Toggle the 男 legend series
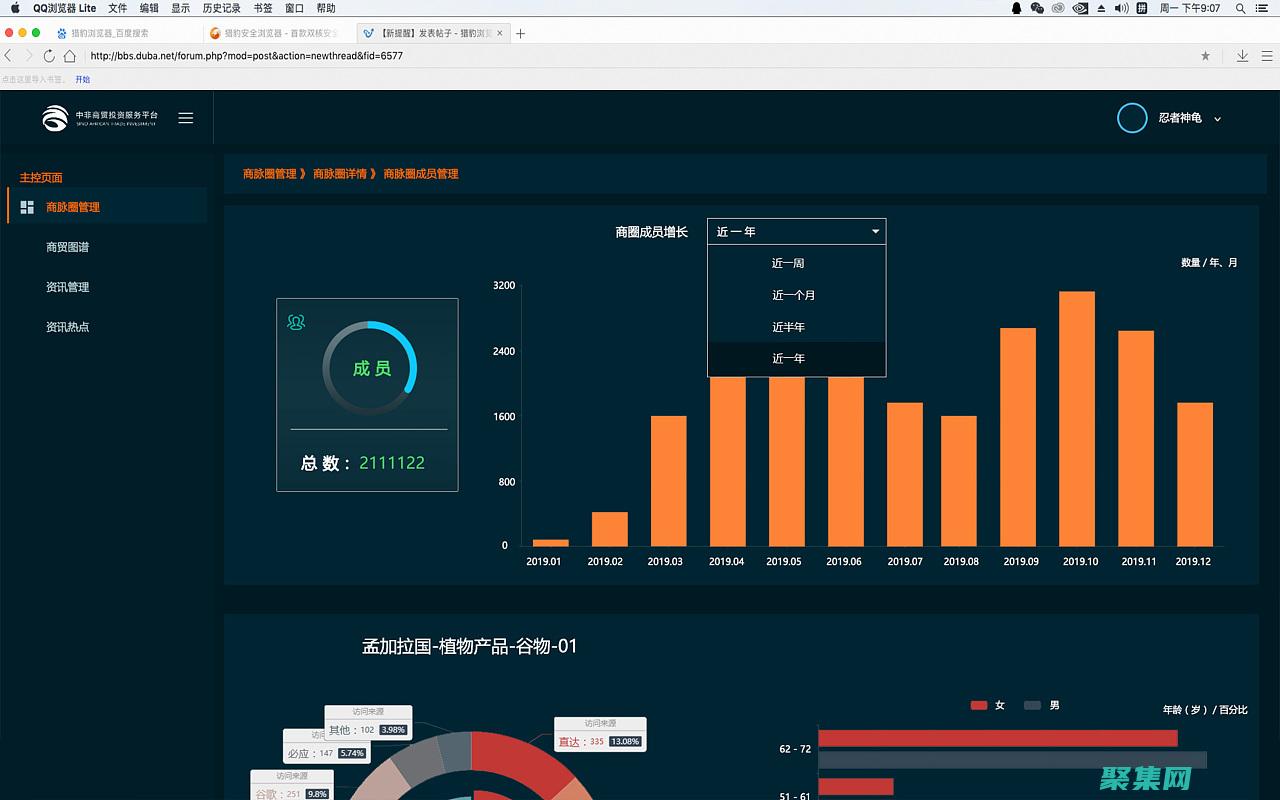The image size is (1280, 800). pyautogui.click(x=1033, y=705)
